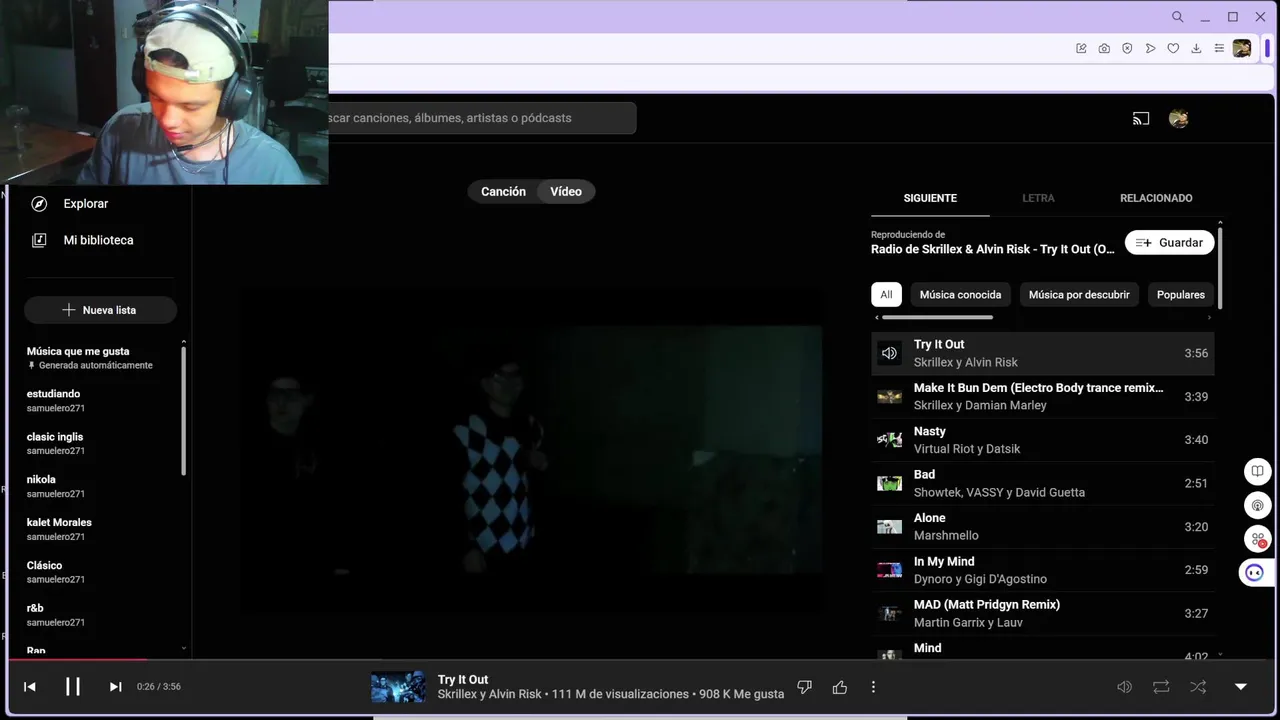Filter queue by Música por descubrir
The image size is (1280, 720).
pos(1079,295)
